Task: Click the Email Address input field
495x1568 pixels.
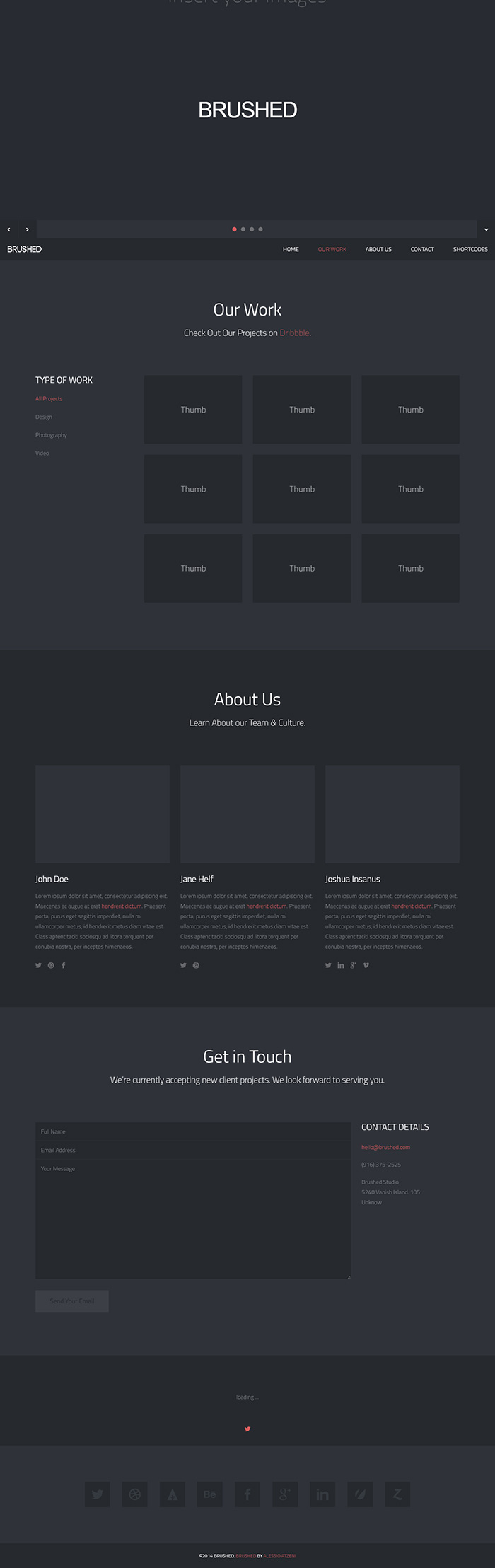Action: tap(193, 1150)
